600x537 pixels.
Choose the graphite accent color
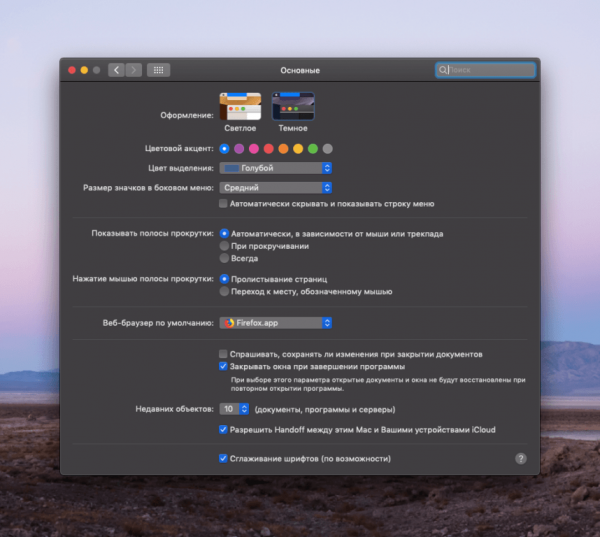coord(328,149)
